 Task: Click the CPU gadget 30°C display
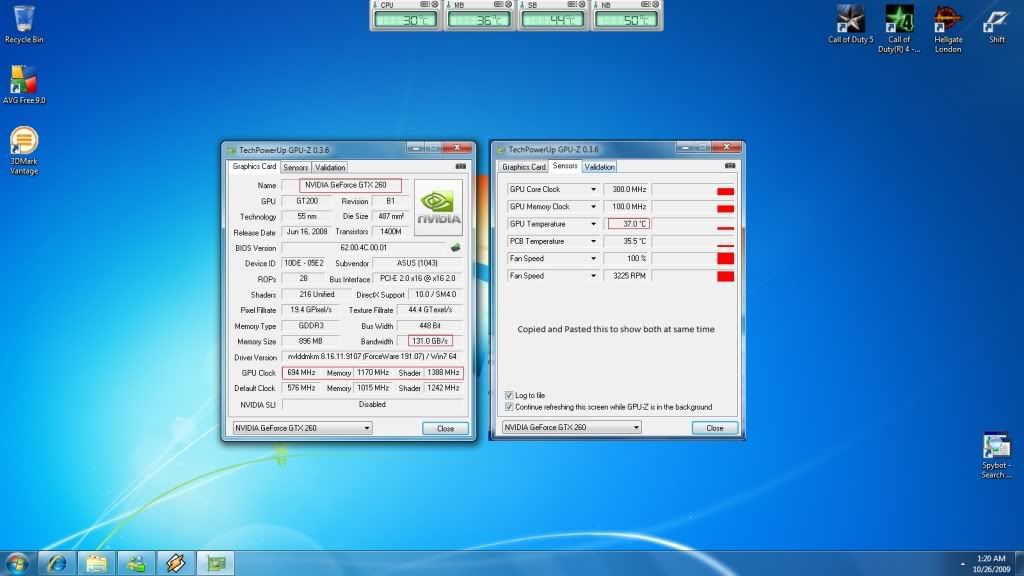[x=406, y=20]
